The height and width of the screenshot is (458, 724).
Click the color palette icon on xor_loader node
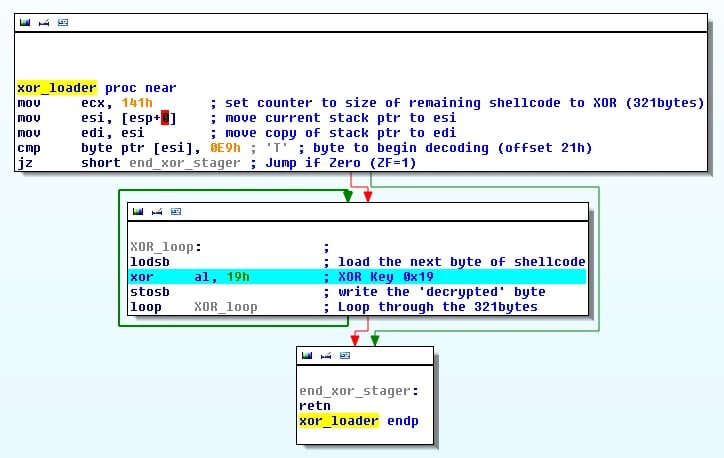tap(27, 20)
